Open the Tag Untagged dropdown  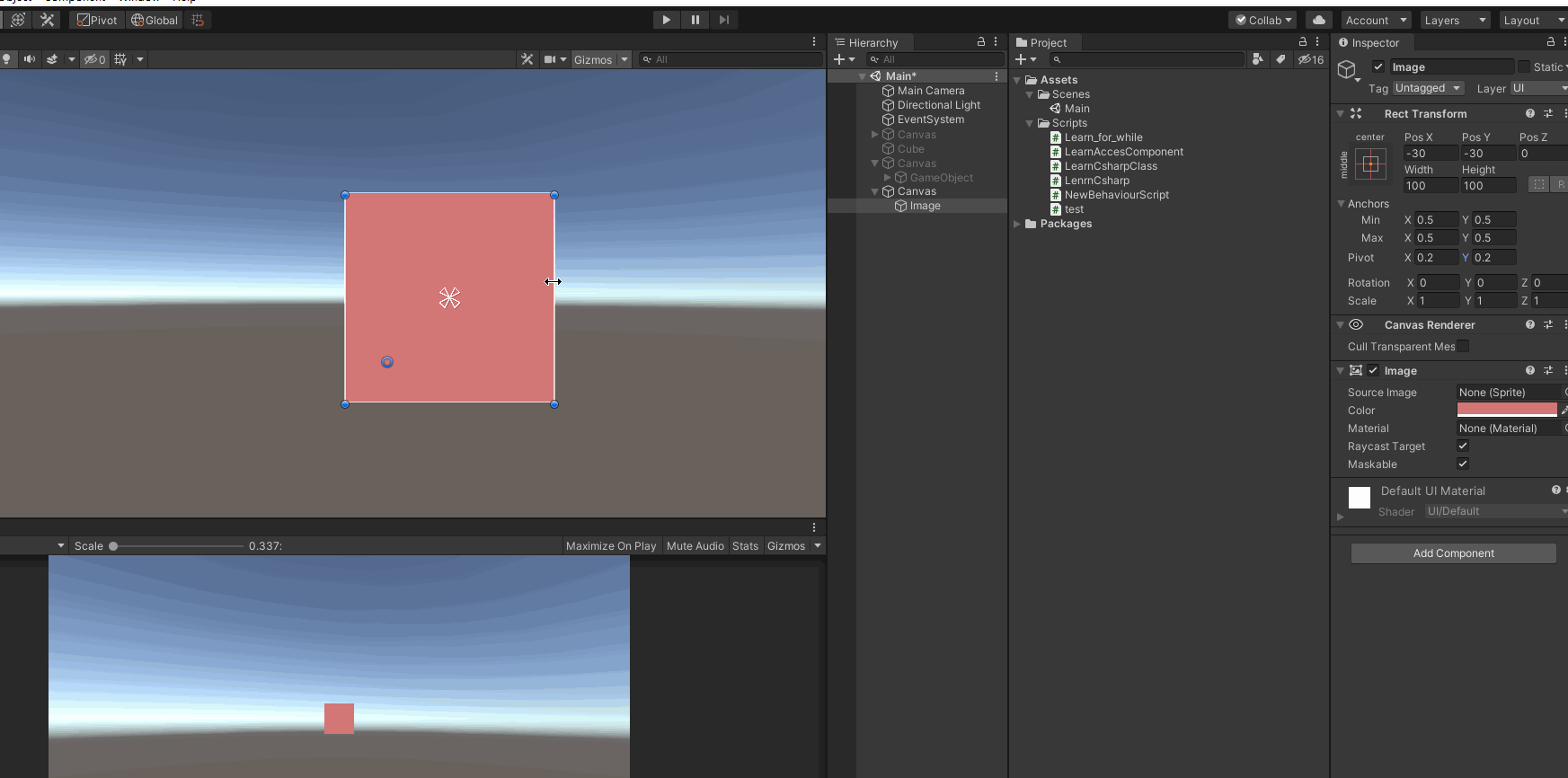1428,88
